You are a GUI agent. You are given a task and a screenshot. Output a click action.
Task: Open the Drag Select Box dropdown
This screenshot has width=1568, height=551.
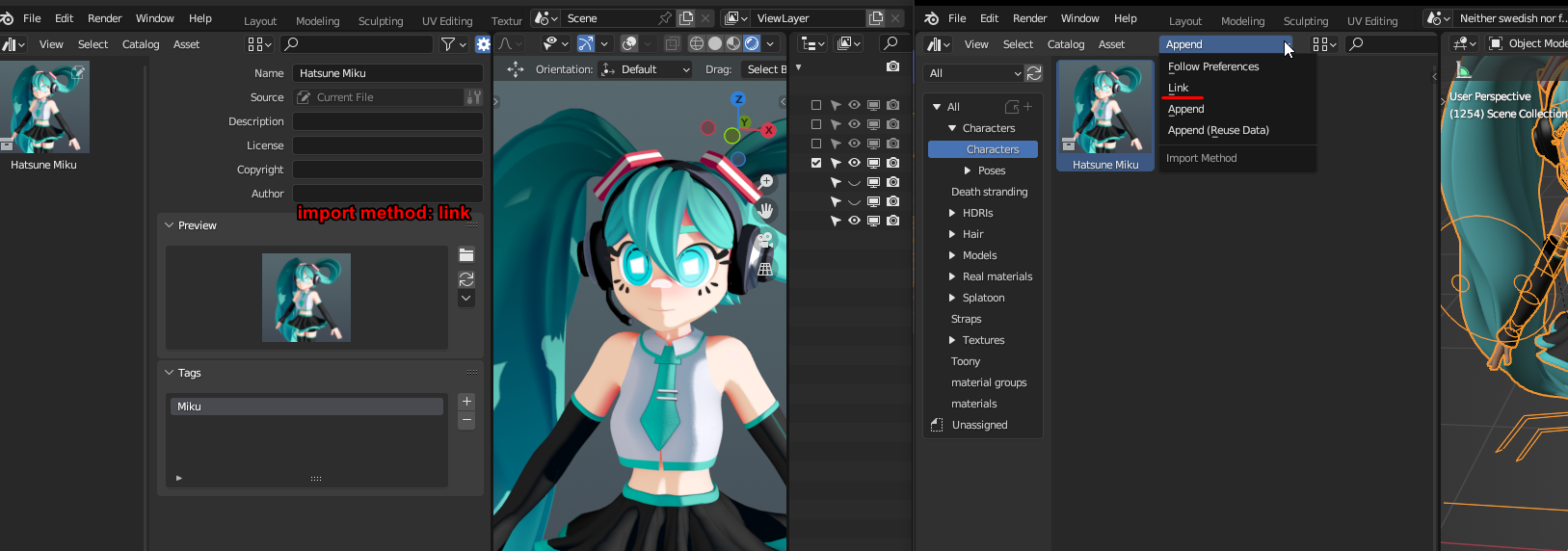click(x=763, y=69)
